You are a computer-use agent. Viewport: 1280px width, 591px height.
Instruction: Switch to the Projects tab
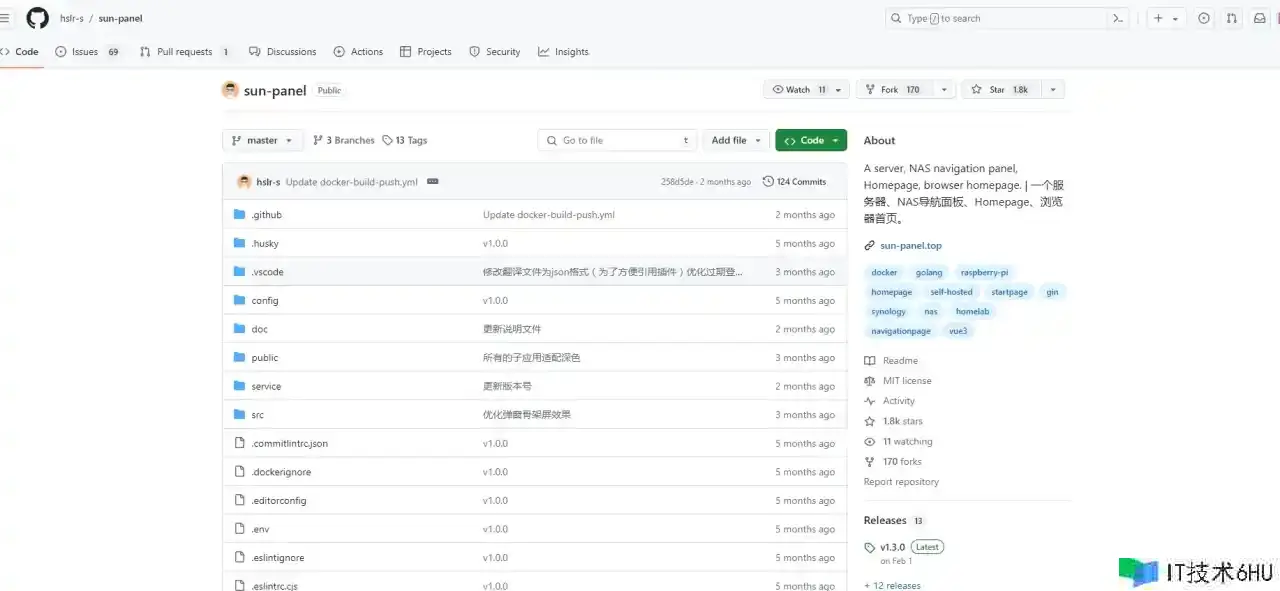tap(426, 52)
